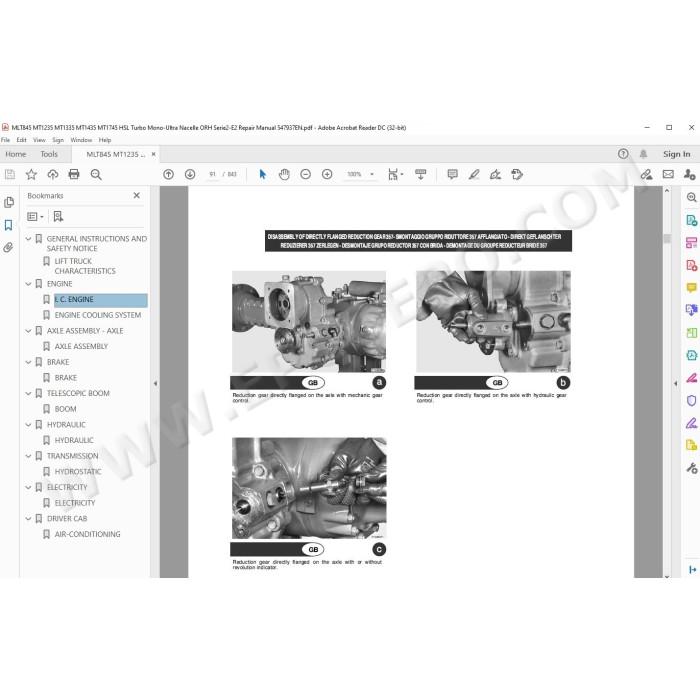Open page thumbnails panel
The image size is (700, 700).
point(9,202)
